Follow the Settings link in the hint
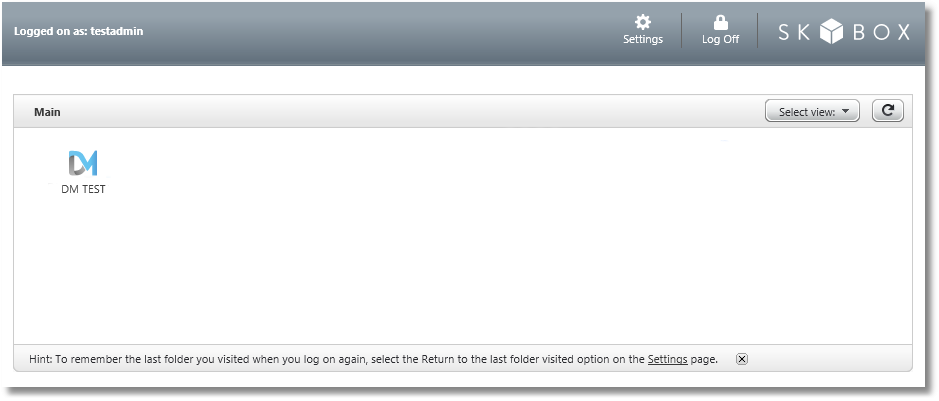This screenshot has height=401, width=939. [x=667, y=359]
